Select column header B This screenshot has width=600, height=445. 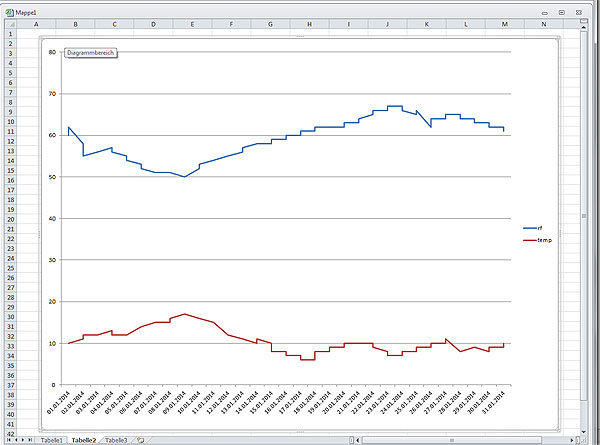tap(74, 23)
